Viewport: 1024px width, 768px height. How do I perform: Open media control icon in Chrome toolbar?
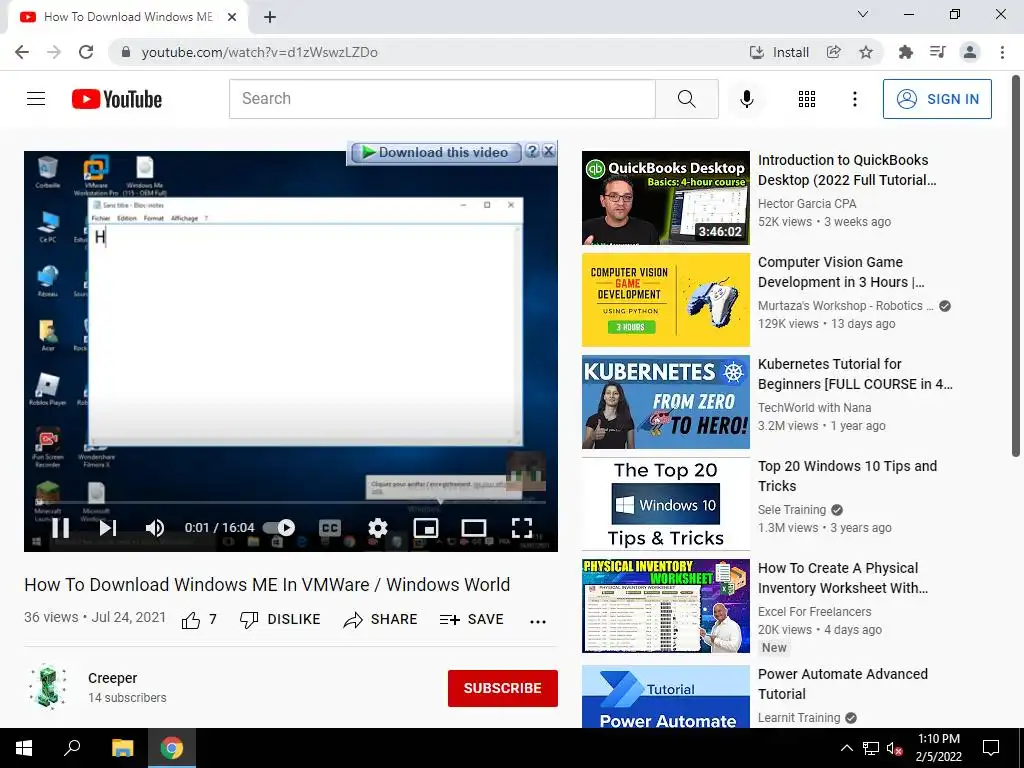point(938,52)
